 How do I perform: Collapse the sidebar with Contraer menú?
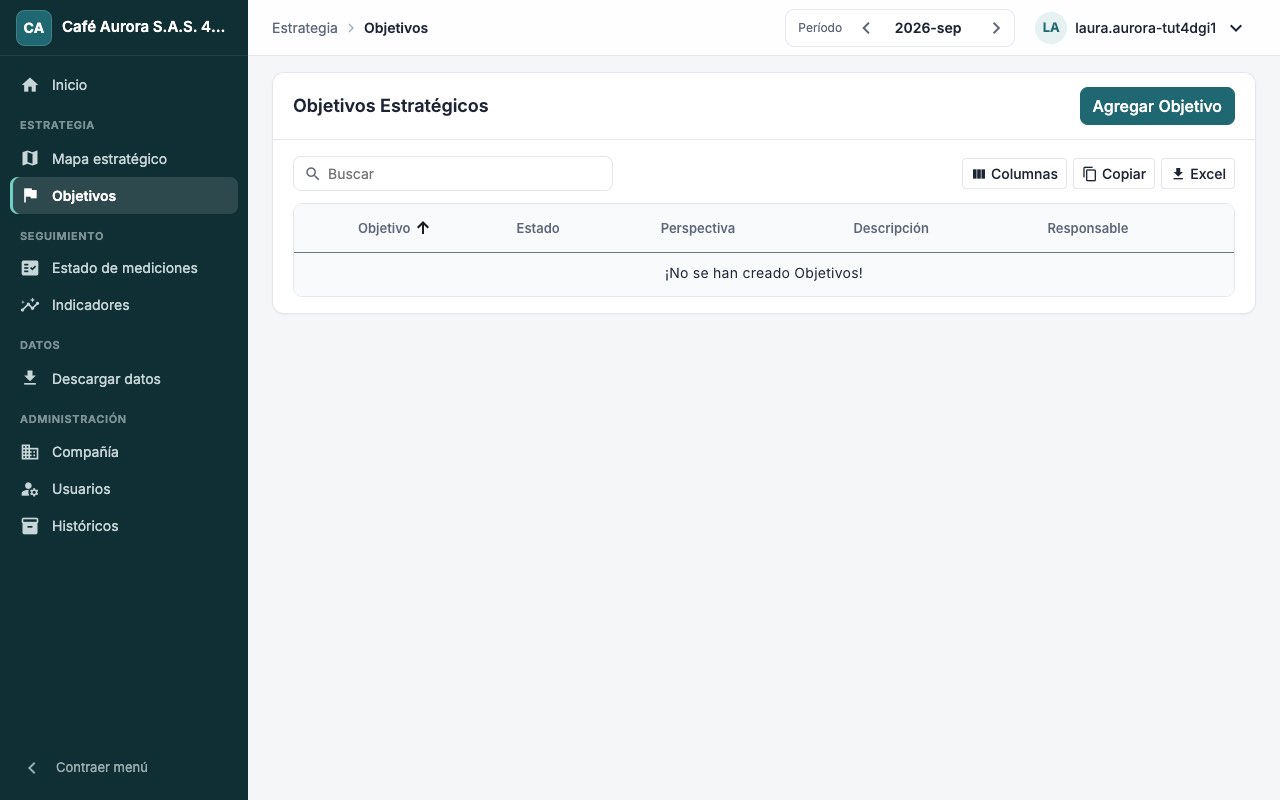pos(124,768)
